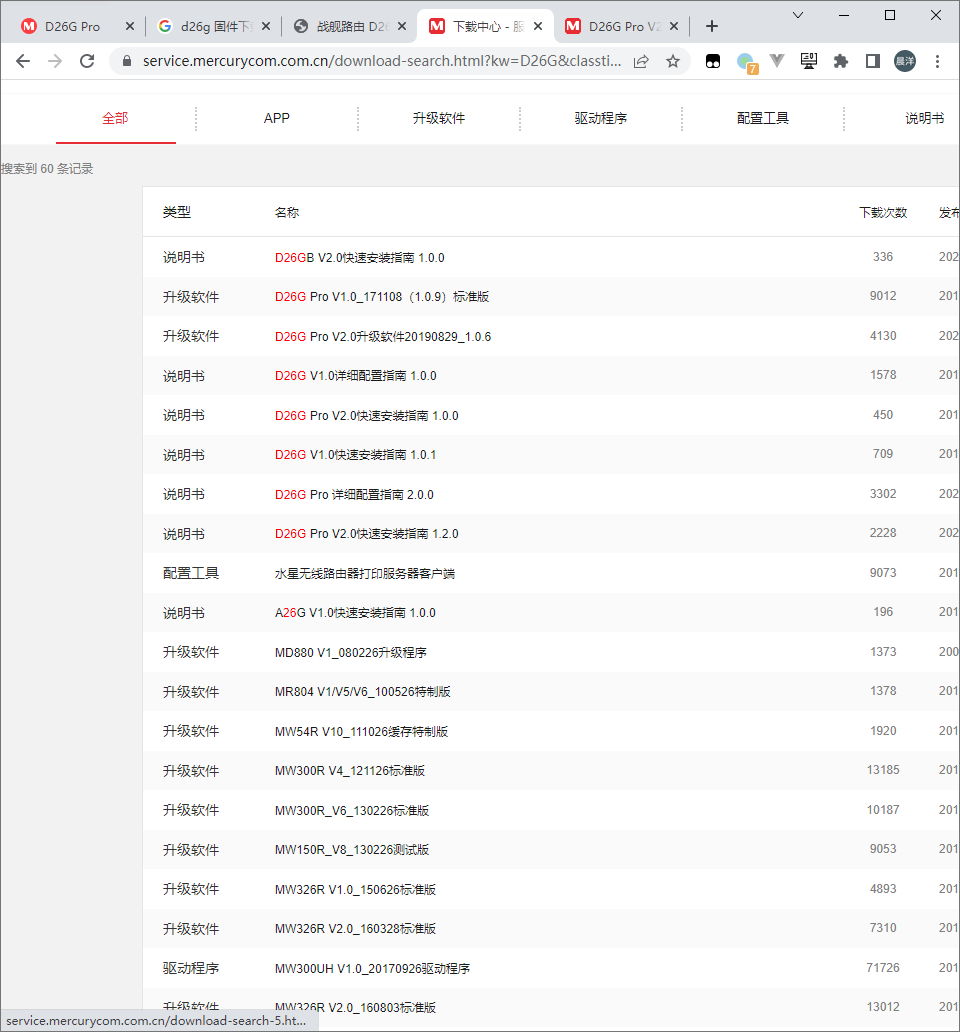Open the Chrome three-dot menu
This screenshot has height=1032, width=960.
click(x=937, y=61)
